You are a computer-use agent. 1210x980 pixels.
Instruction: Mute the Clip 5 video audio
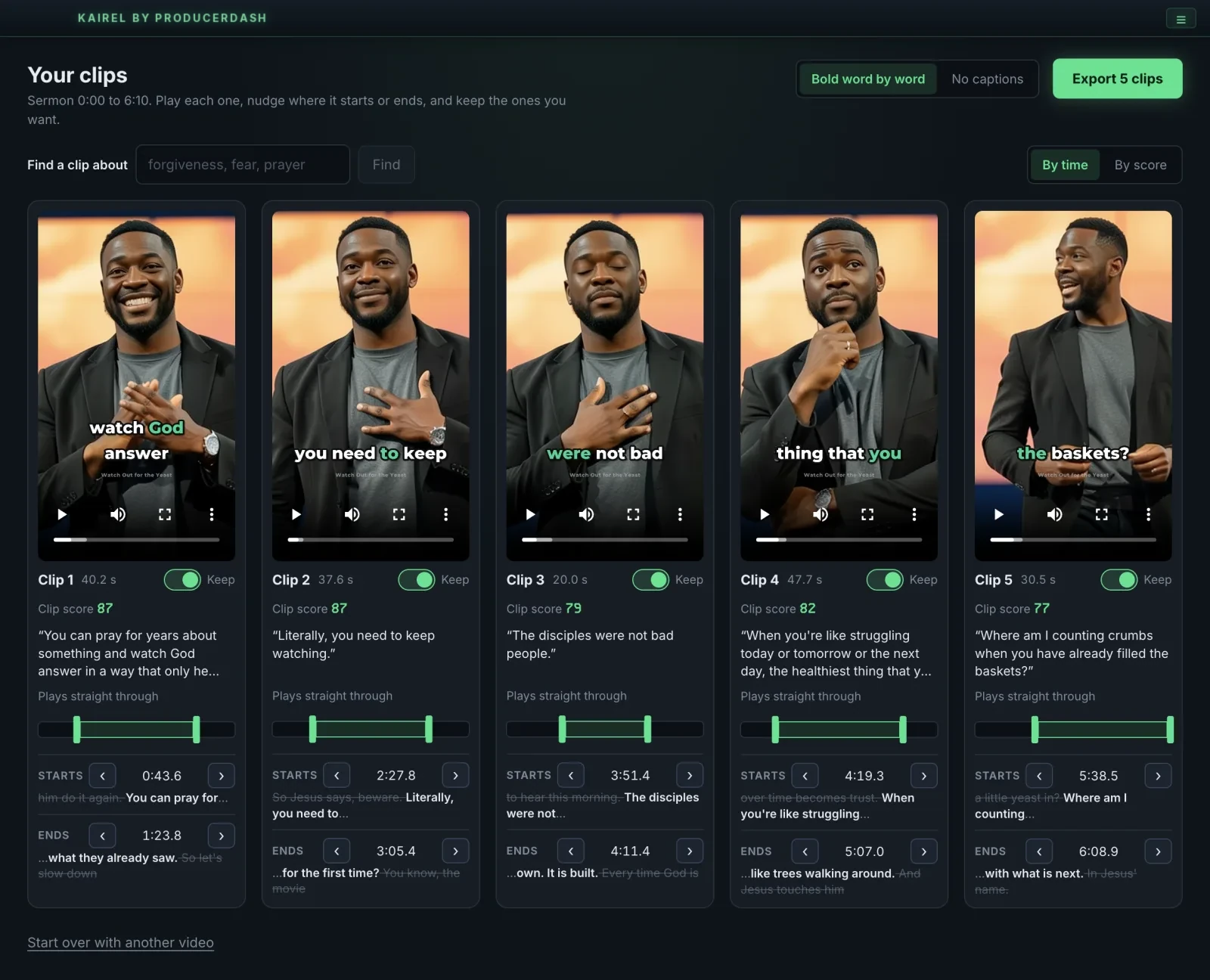(1054, 514)
